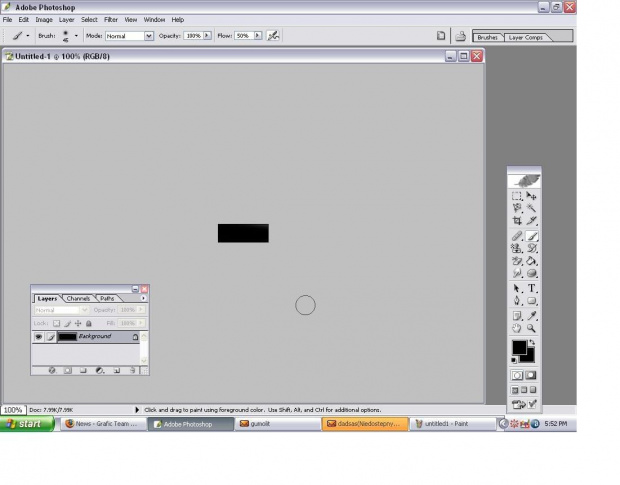Select the Notes tool
This screenshot has height=485, width=620.
517,316
